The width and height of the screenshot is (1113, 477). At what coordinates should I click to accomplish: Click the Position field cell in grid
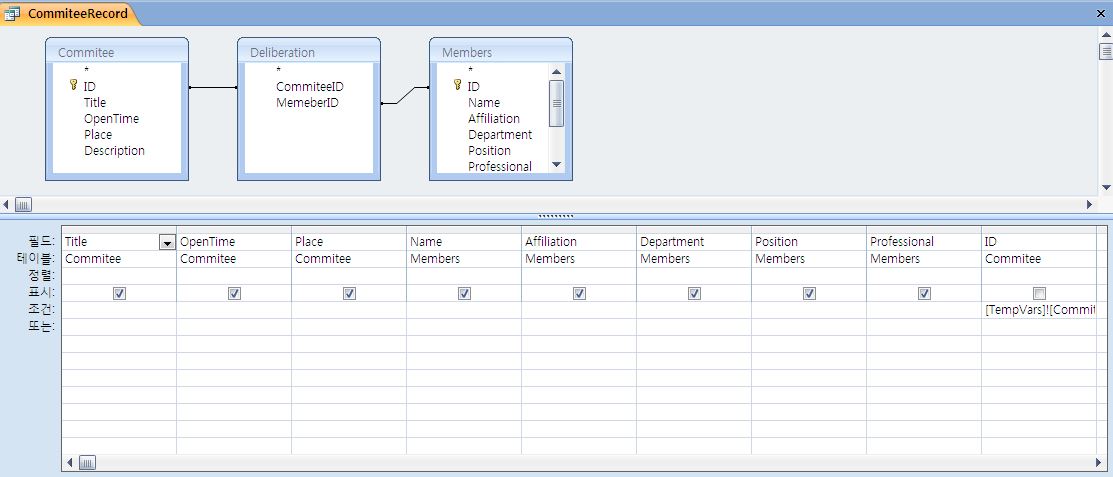point(809,242)
